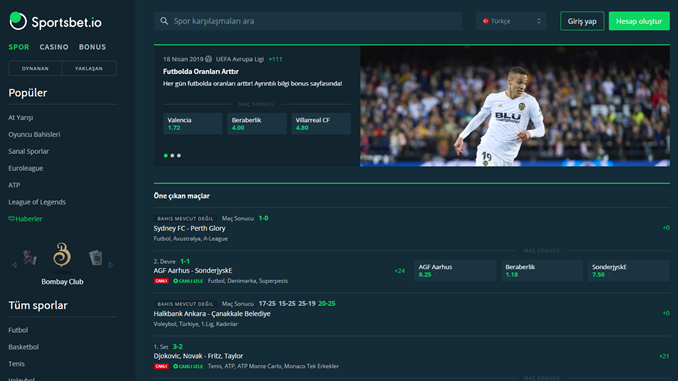Image resolution: width=678 pixels, height=381 pixels.
Task: Open the Türkçe language dropdown
Action: tap(511, 21)
